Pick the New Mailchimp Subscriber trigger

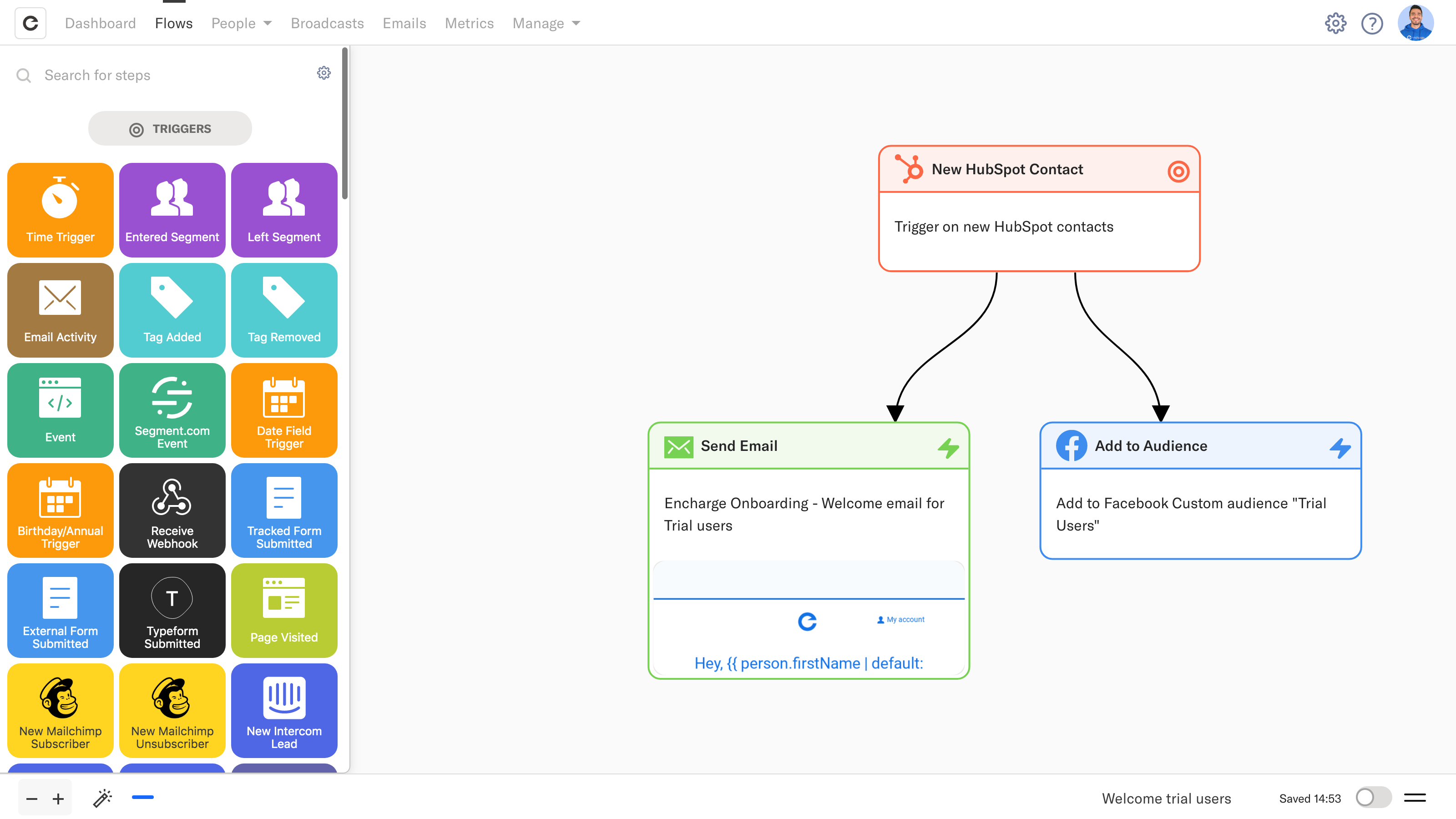pyautogui.click(x=60, y=710)
